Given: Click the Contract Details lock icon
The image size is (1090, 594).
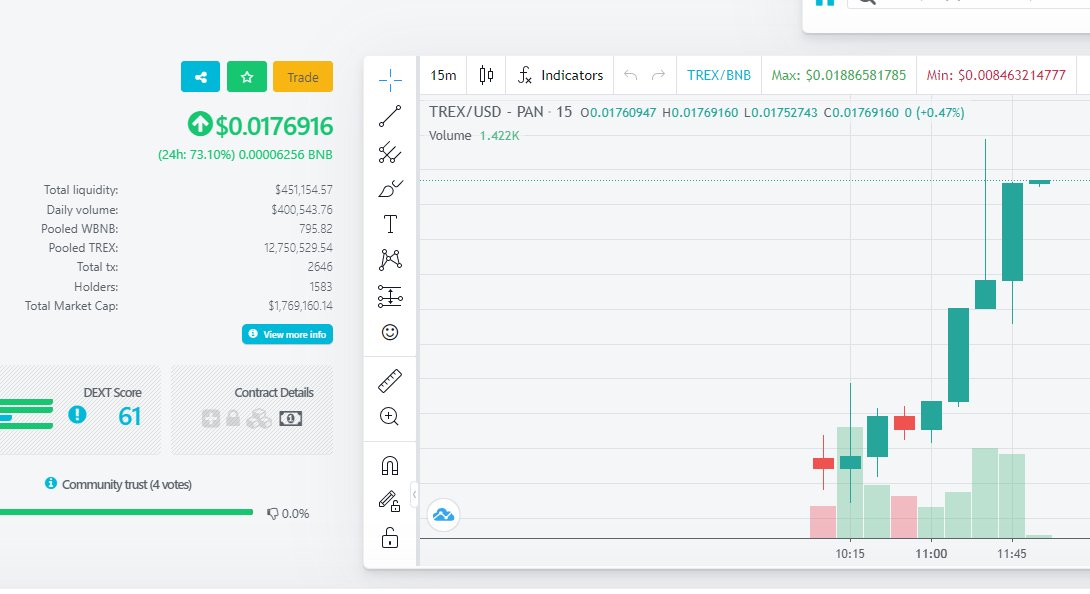Looking at the screenshot, I should (x=233, y=418).
